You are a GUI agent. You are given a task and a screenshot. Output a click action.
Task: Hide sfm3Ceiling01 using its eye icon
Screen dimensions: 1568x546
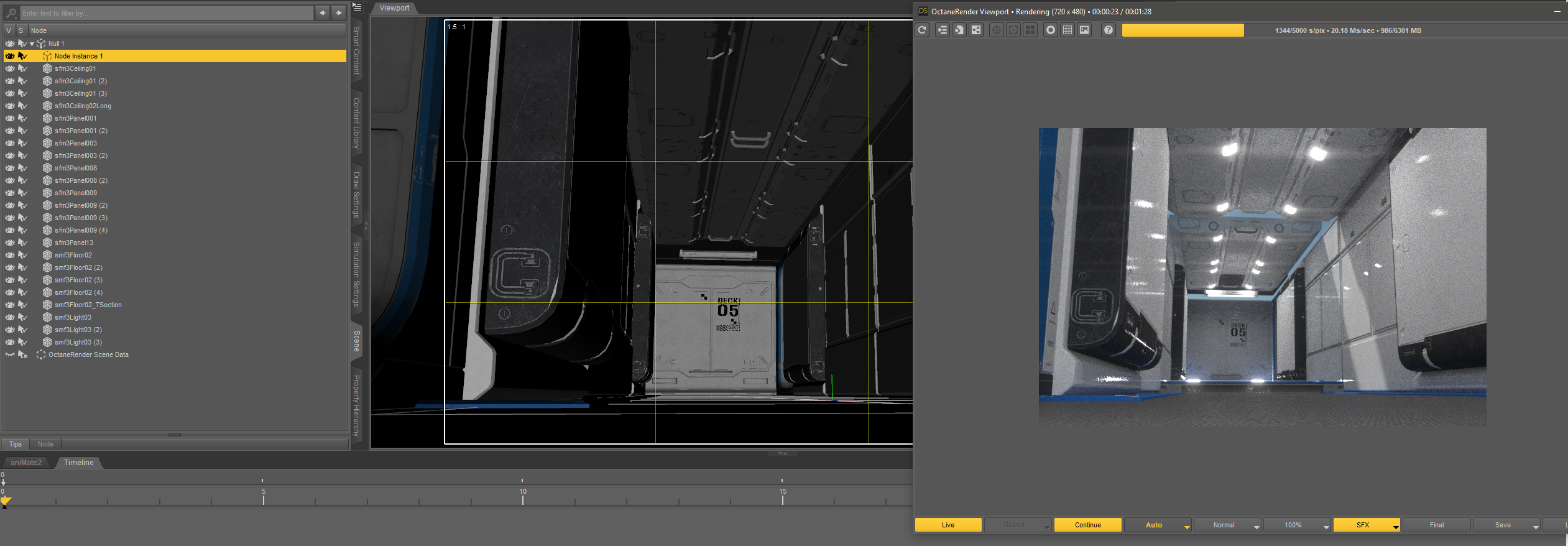pyautogui.click(x=10, y=68)
